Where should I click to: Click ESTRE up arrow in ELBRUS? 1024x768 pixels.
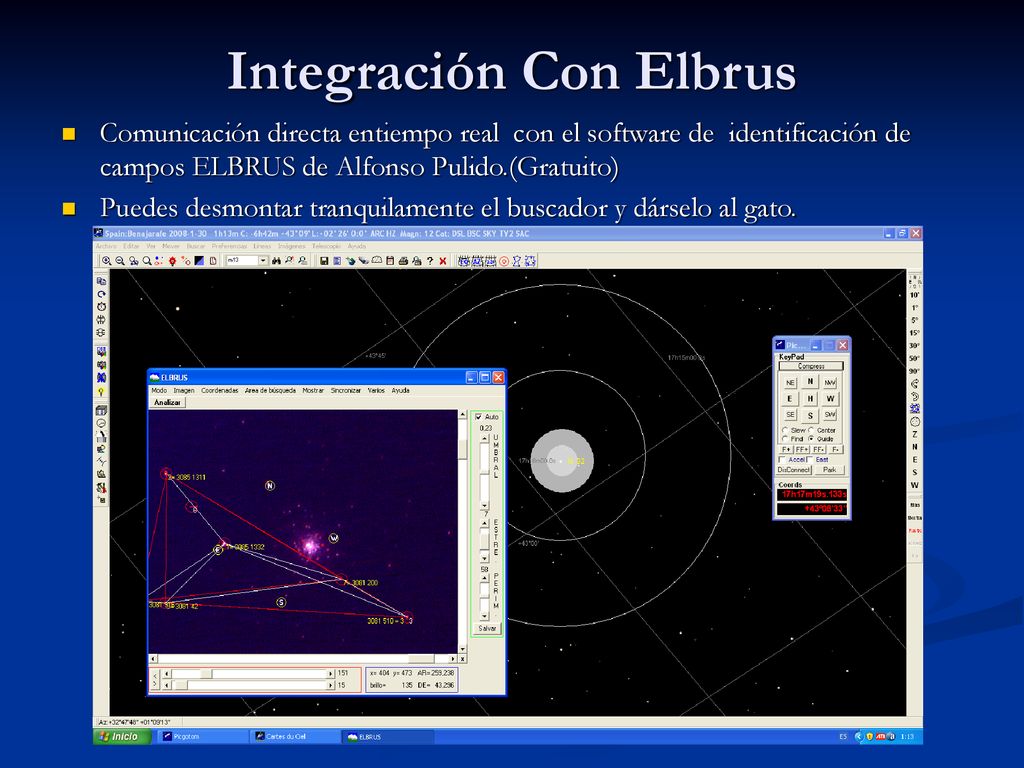click(484, 523)
